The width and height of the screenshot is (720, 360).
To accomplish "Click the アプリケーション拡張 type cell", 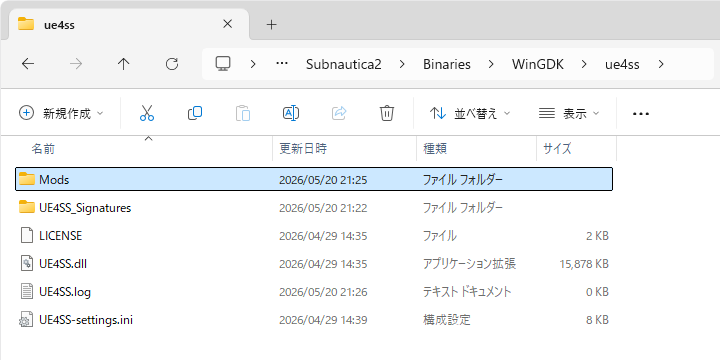I will pyautogui.click(x=469, y=264).
